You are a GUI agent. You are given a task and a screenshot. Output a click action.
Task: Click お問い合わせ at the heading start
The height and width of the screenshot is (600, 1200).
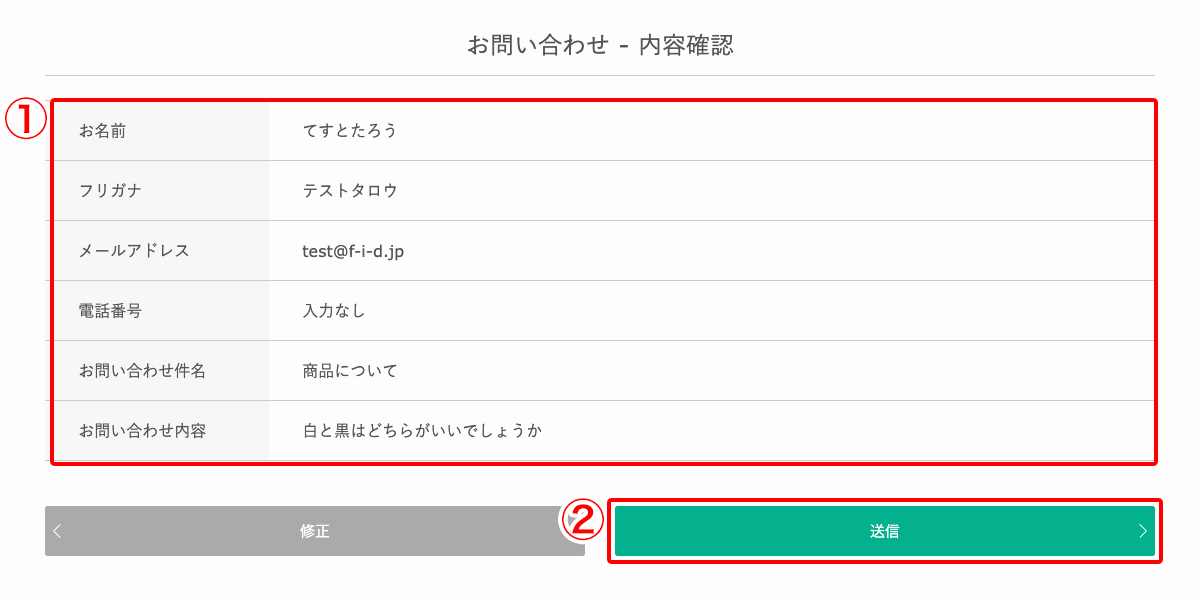click(537, 45)
